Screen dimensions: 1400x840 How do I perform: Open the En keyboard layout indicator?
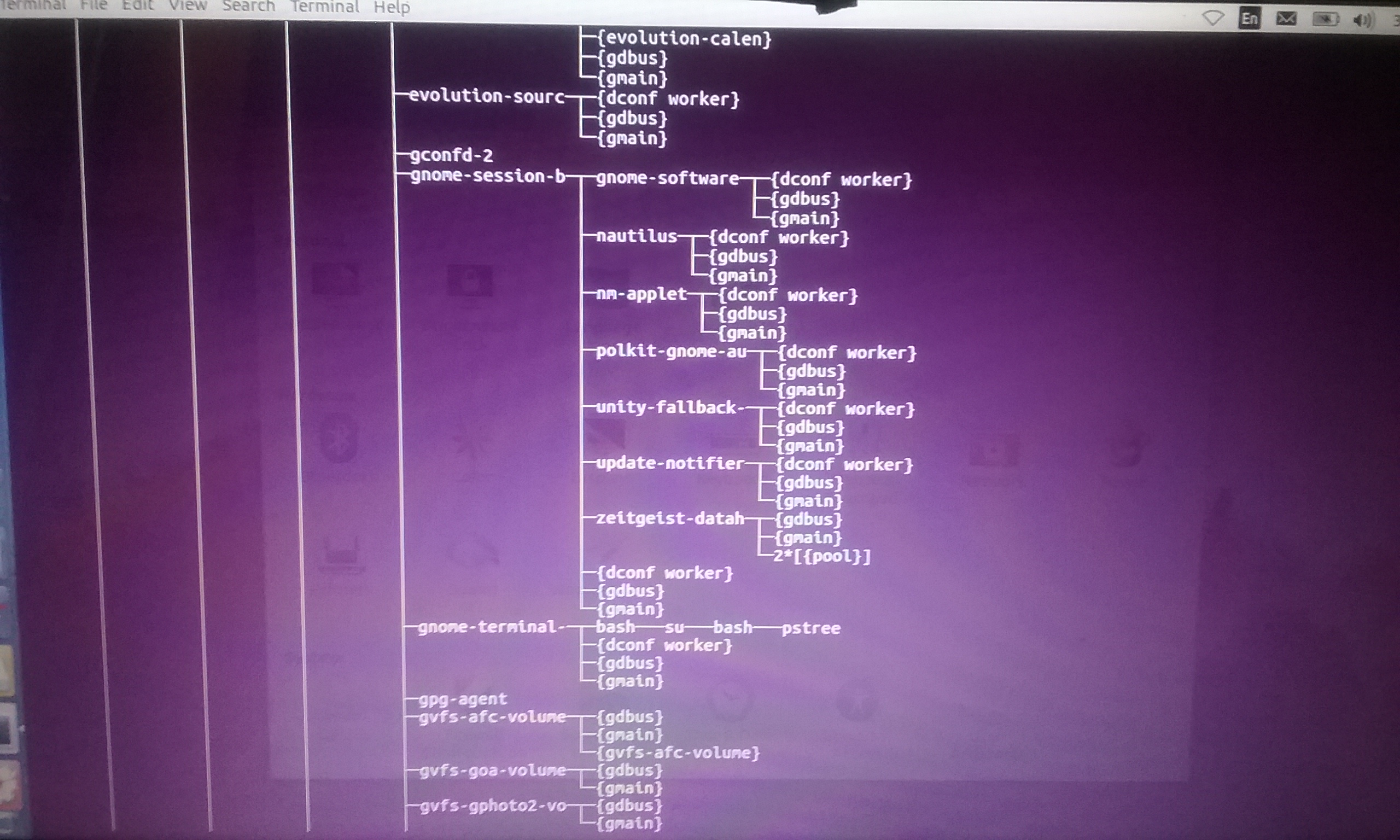coord(1249,19)
